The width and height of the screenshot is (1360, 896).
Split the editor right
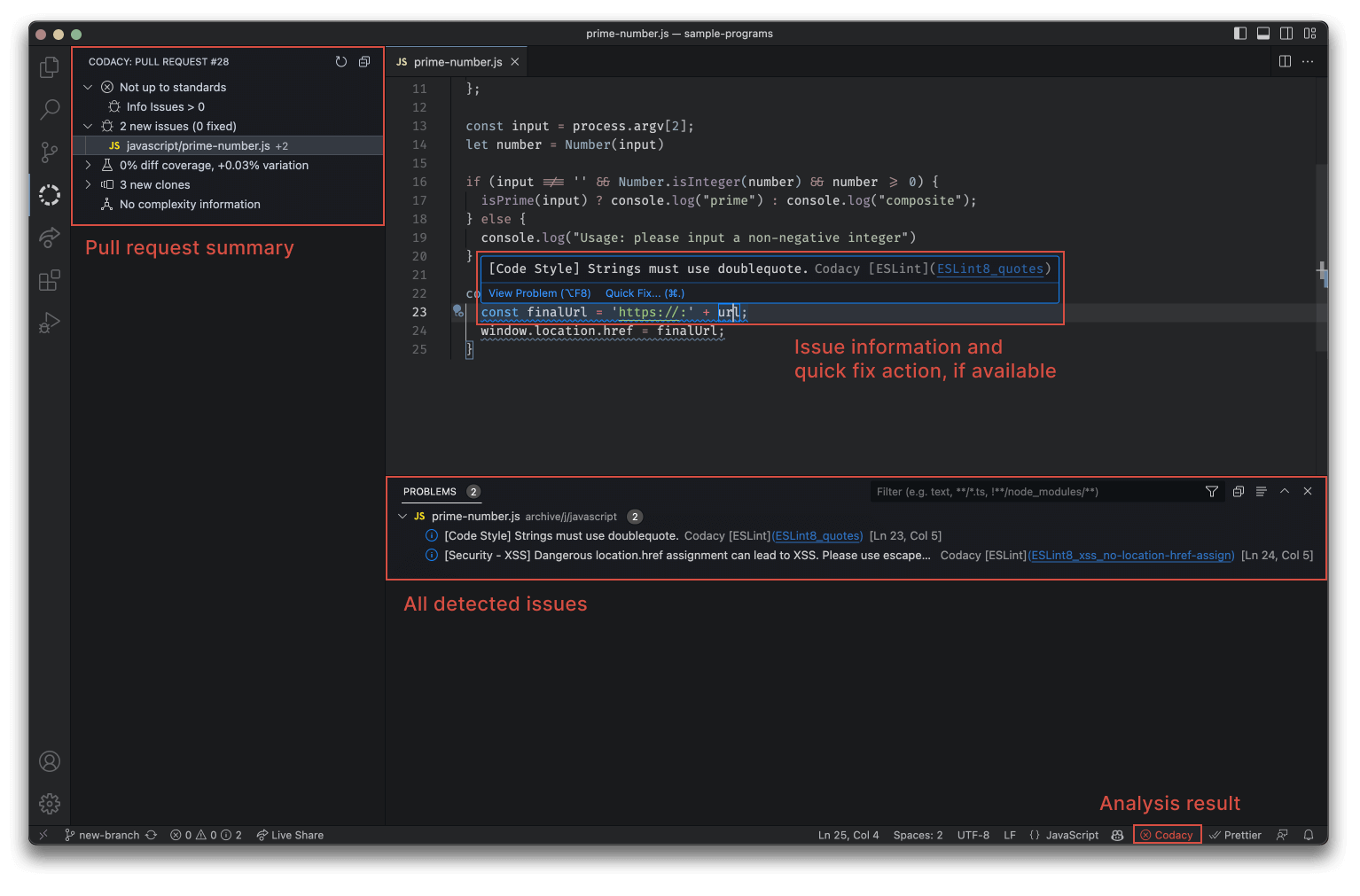pyautogui.click(x=1285, y=61)
